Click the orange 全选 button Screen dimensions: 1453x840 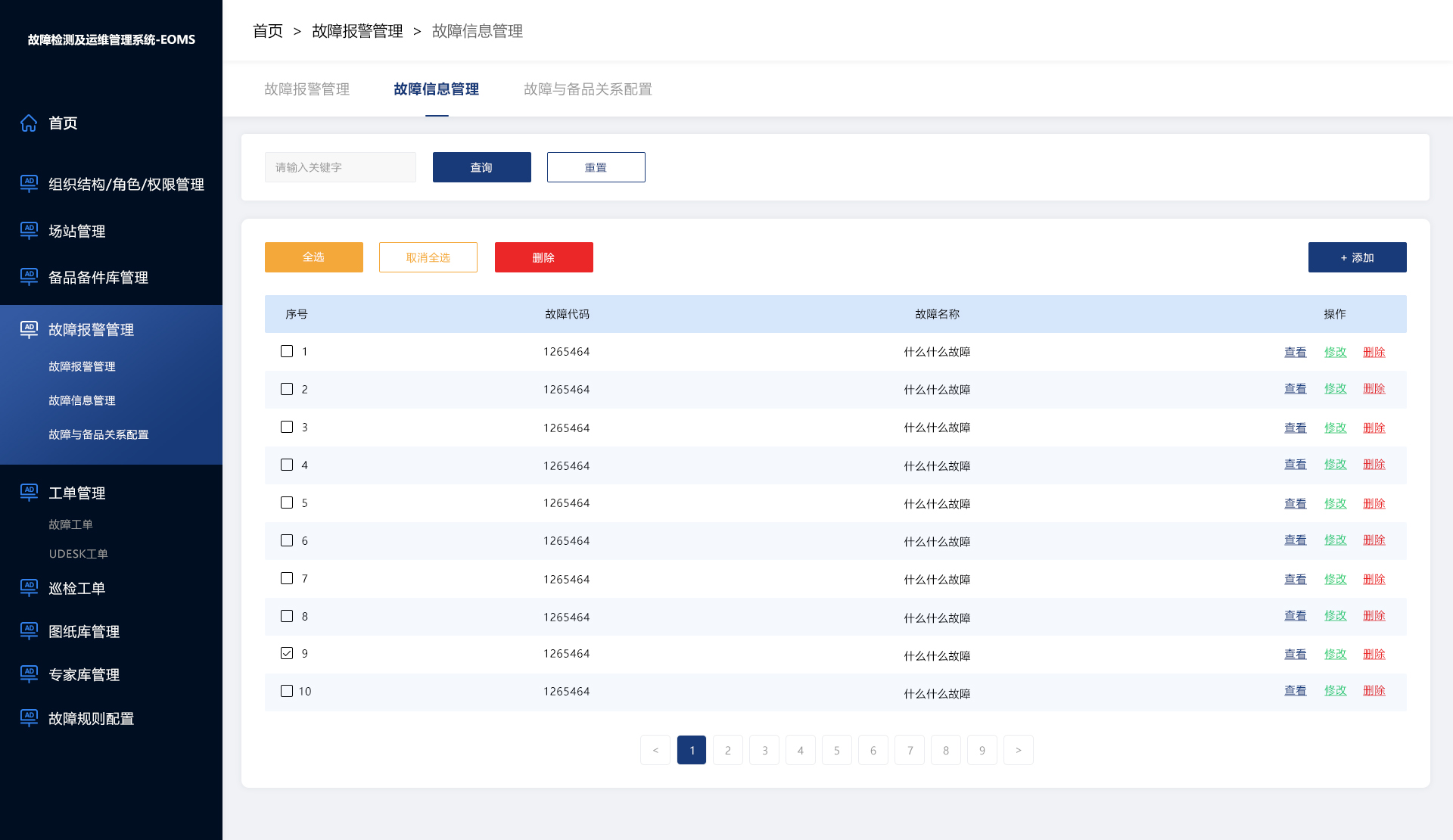(x=314, y=257)
